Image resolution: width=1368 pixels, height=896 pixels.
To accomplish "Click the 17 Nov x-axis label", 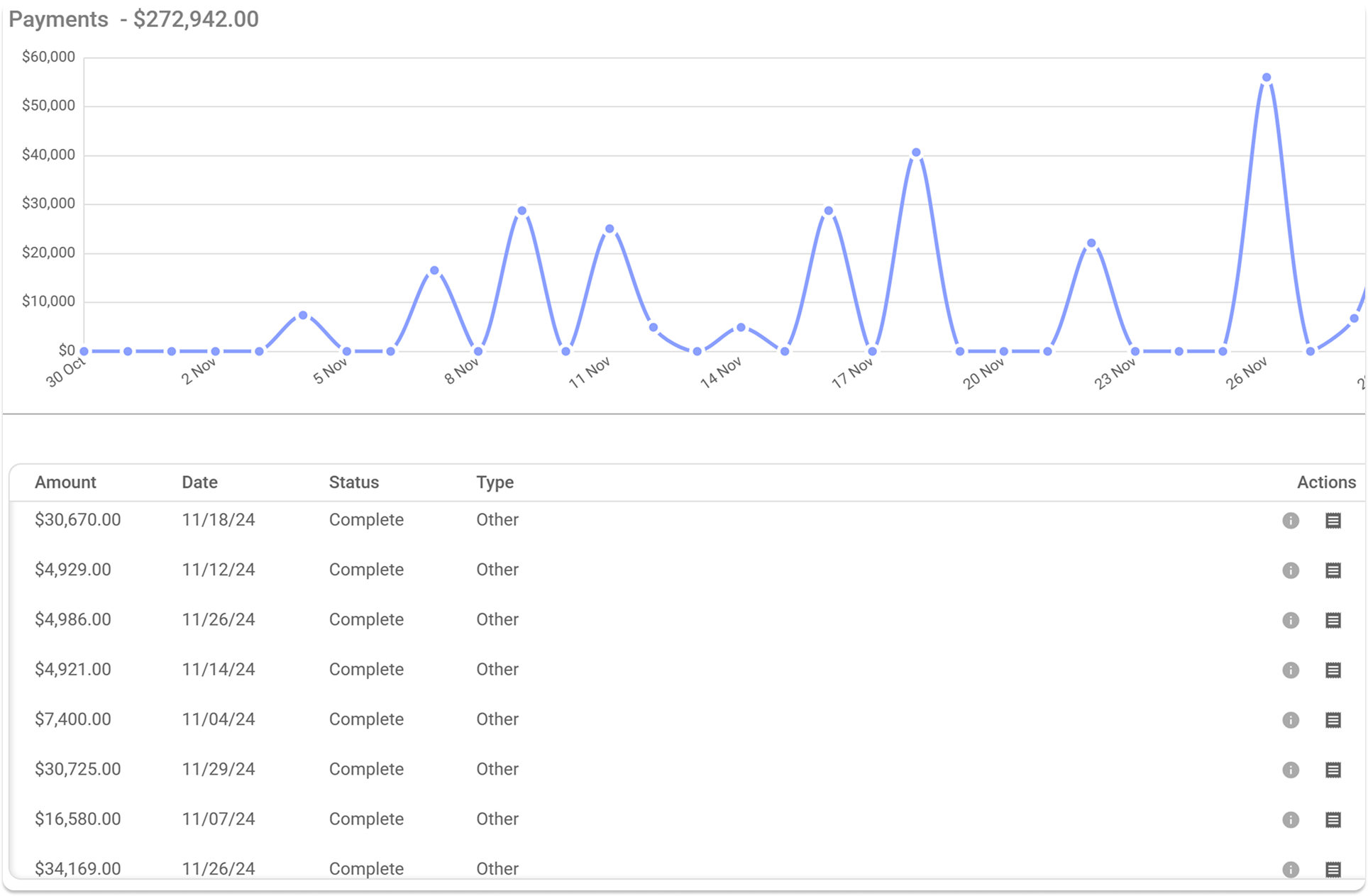I will (852, 373).
